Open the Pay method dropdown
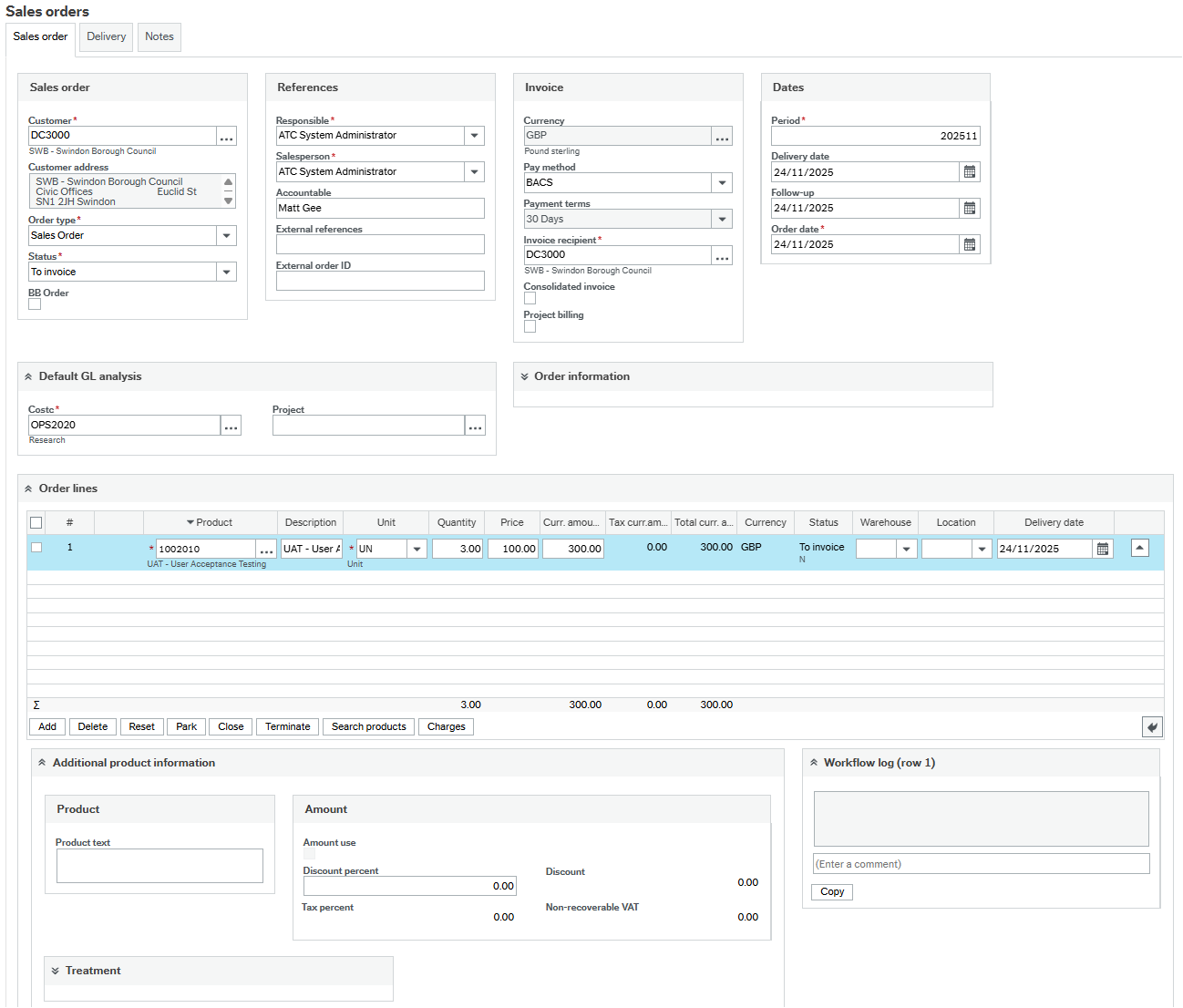Viewport: 1183px width, 1008px height. click(x=722, y=183)
